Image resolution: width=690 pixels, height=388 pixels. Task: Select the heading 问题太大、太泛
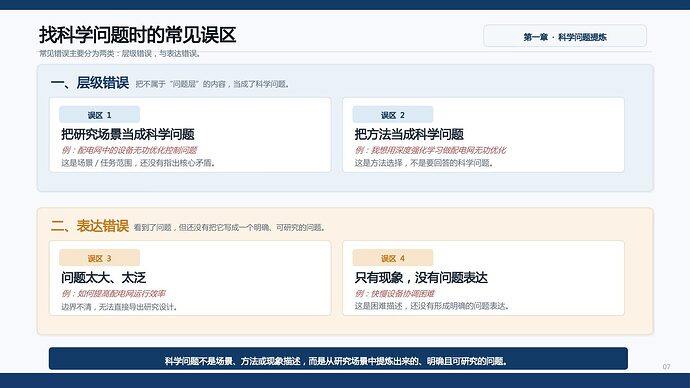[103, 278]
